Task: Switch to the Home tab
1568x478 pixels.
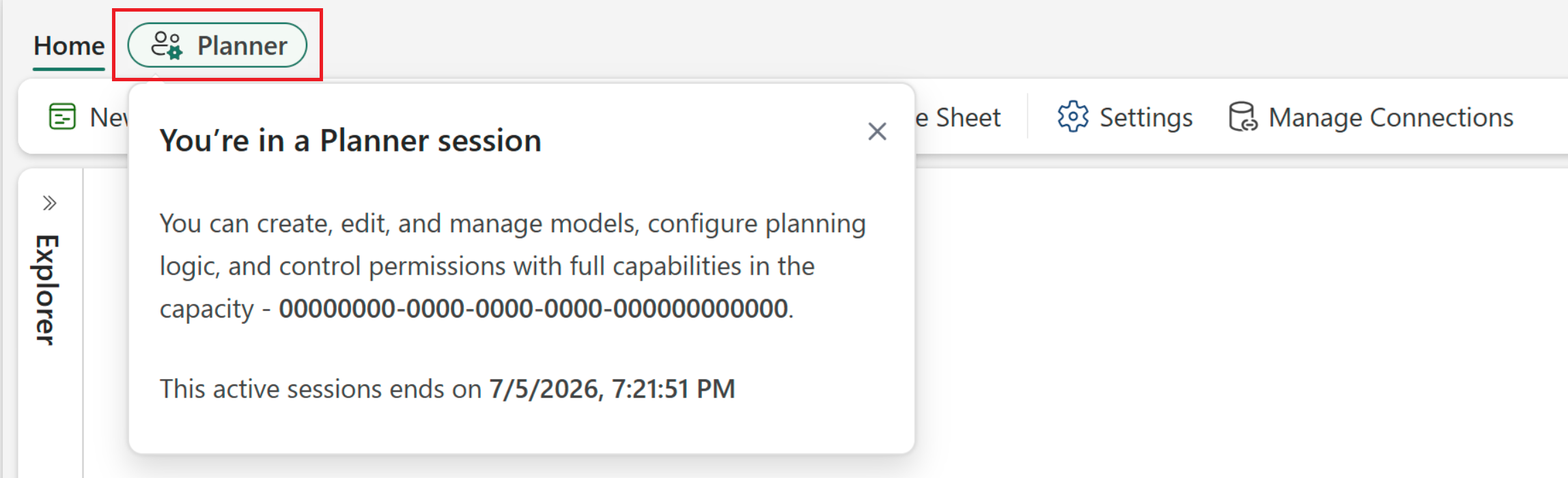Action: (x=69, y=46)
